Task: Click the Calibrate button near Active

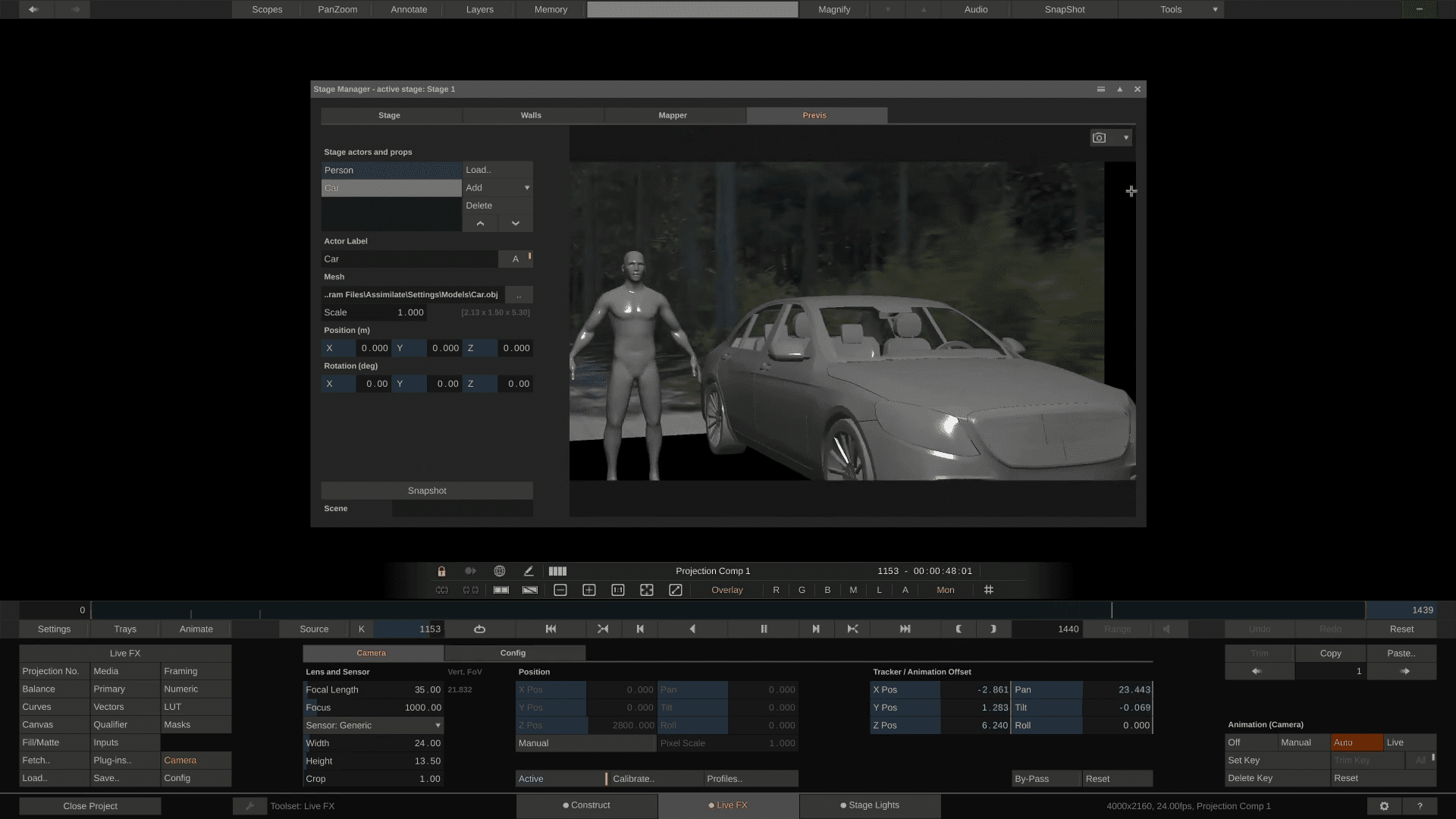Action: (654, 779)
